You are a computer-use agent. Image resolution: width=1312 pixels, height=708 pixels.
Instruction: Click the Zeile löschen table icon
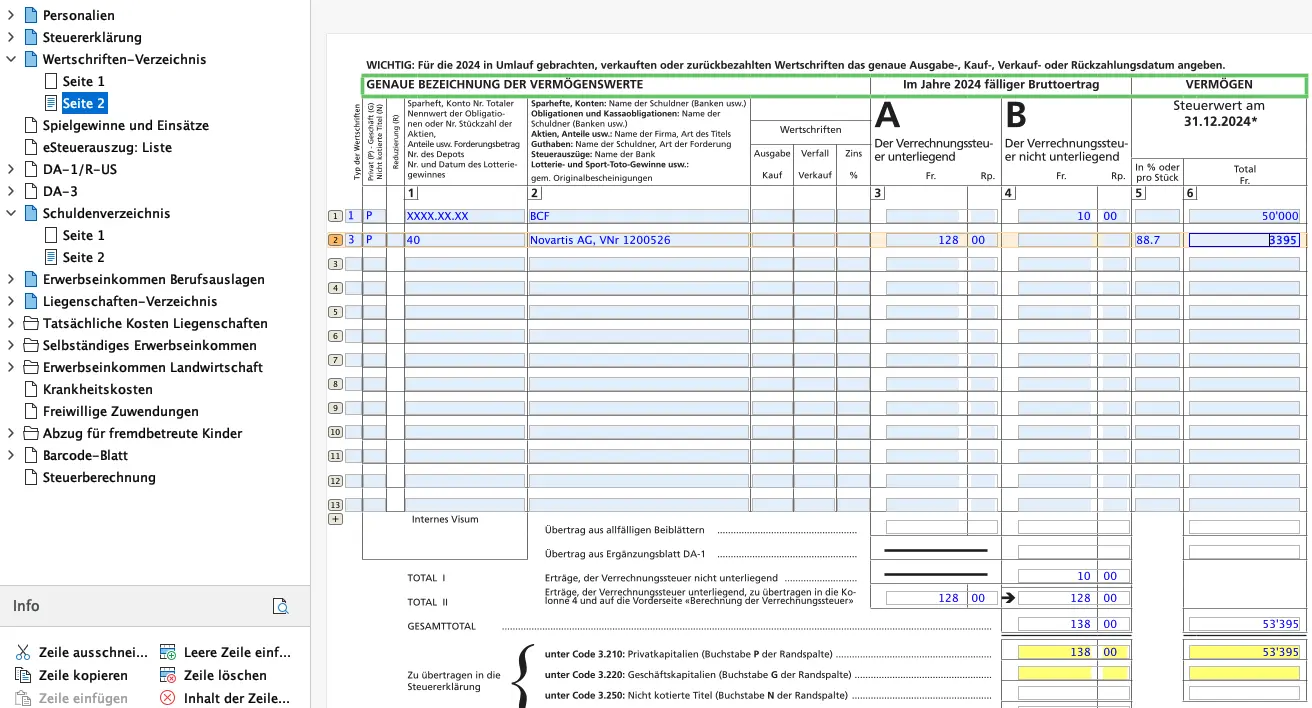[x=168, y=675]
